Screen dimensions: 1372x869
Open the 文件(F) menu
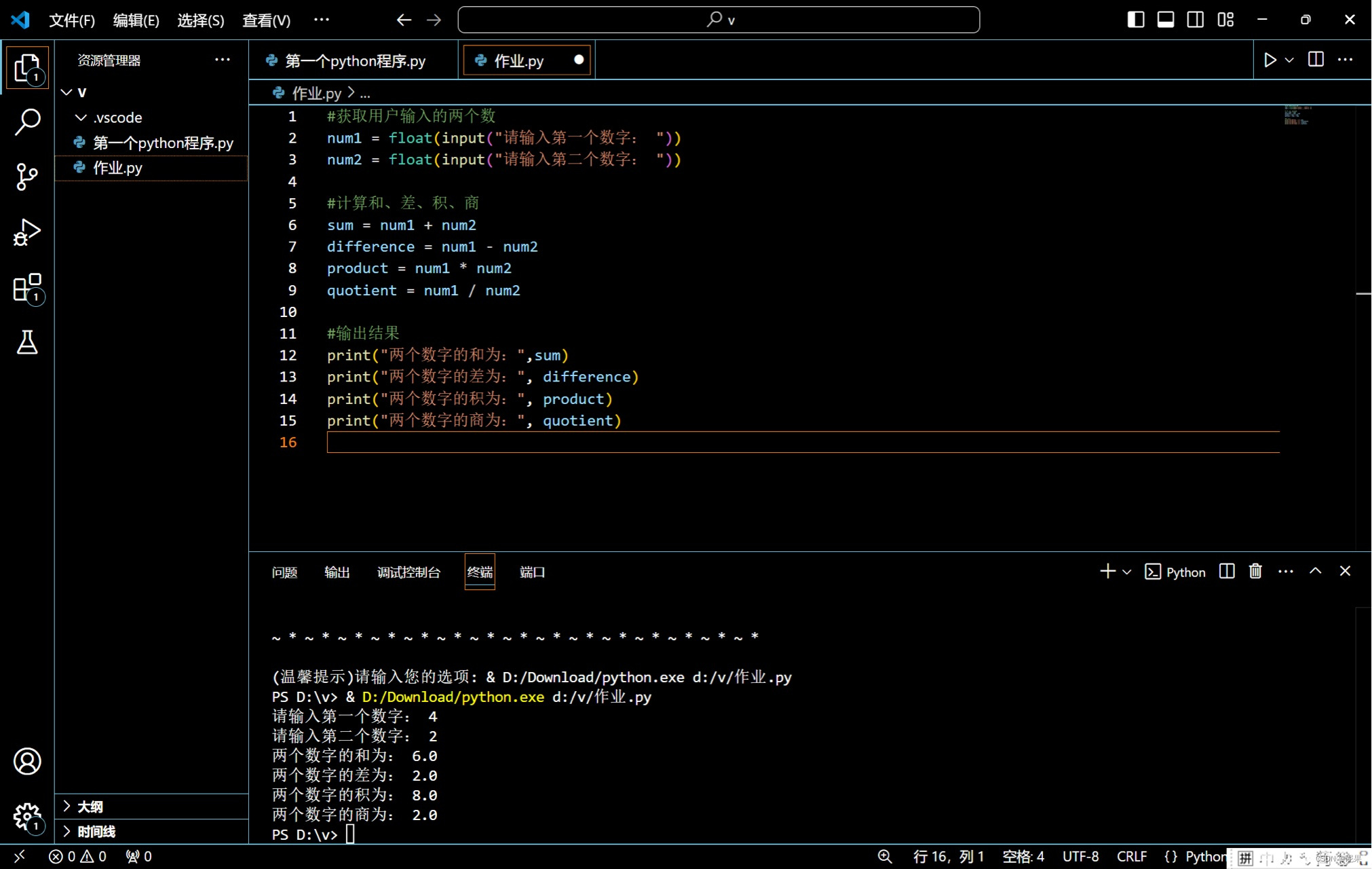pos(71,20)
